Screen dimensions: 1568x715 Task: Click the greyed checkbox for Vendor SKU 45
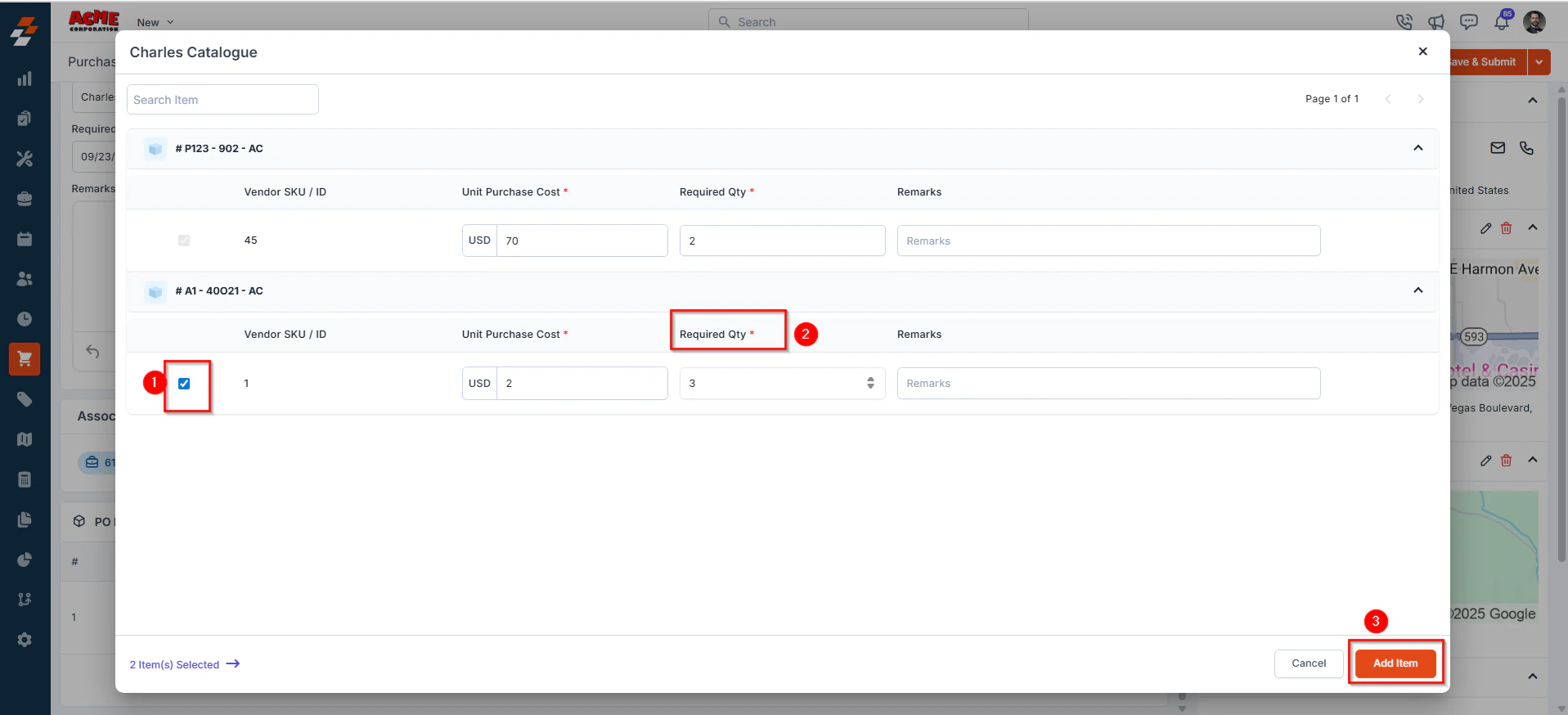pyautogui.click(x=184, y=241)
